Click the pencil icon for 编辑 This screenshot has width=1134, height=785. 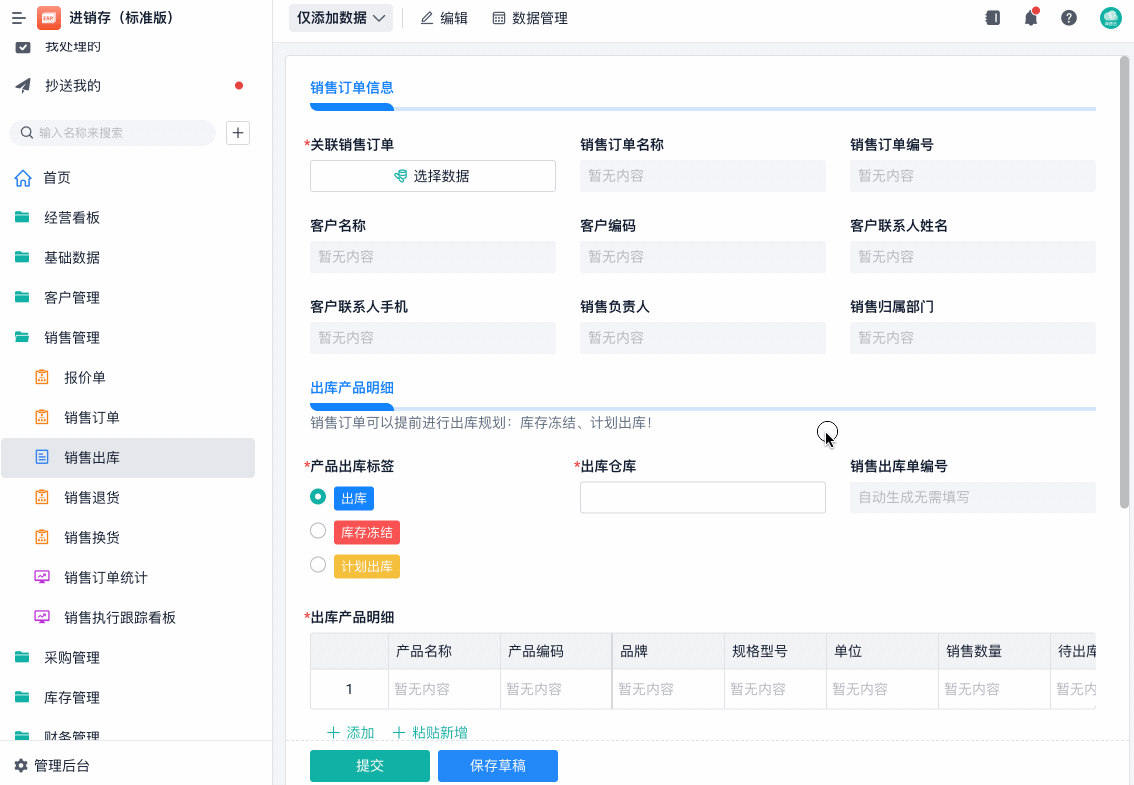click(427, 18)
